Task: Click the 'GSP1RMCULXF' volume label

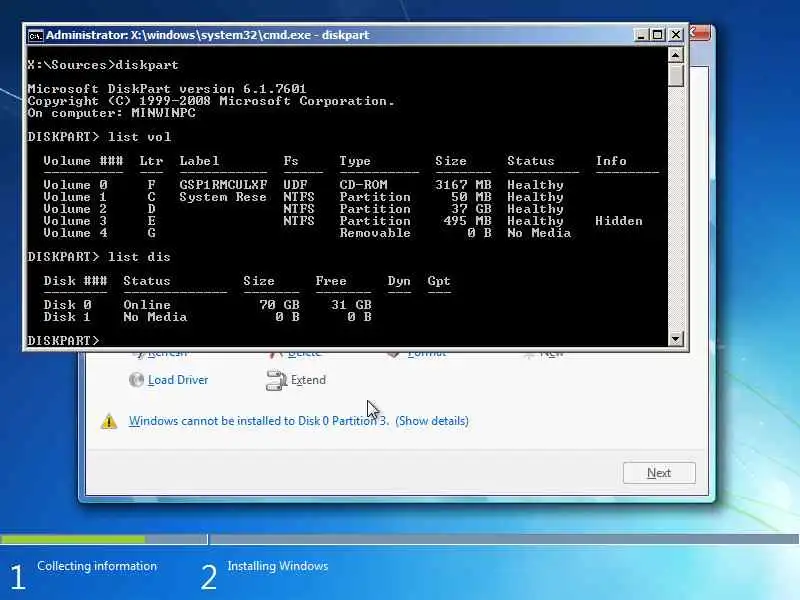Action: (223, 185)
